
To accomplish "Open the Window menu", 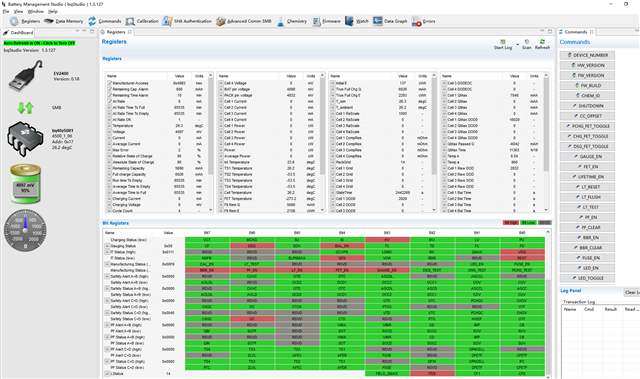I will click(x=36, y=11).
